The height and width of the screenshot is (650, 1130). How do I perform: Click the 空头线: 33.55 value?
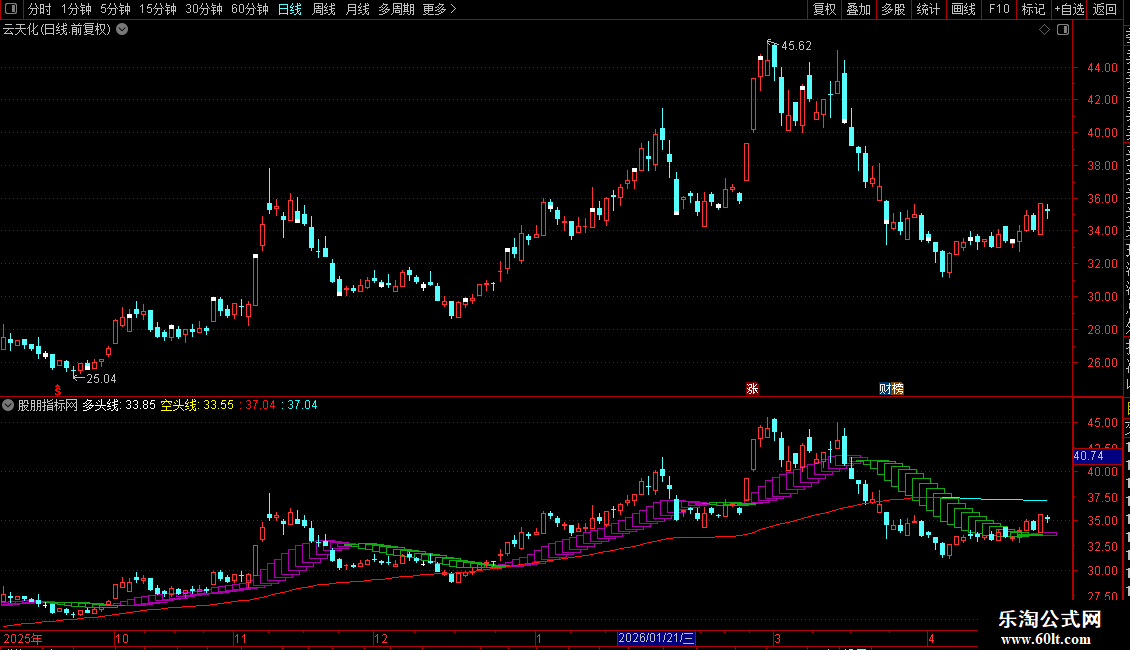click(197, 405)
